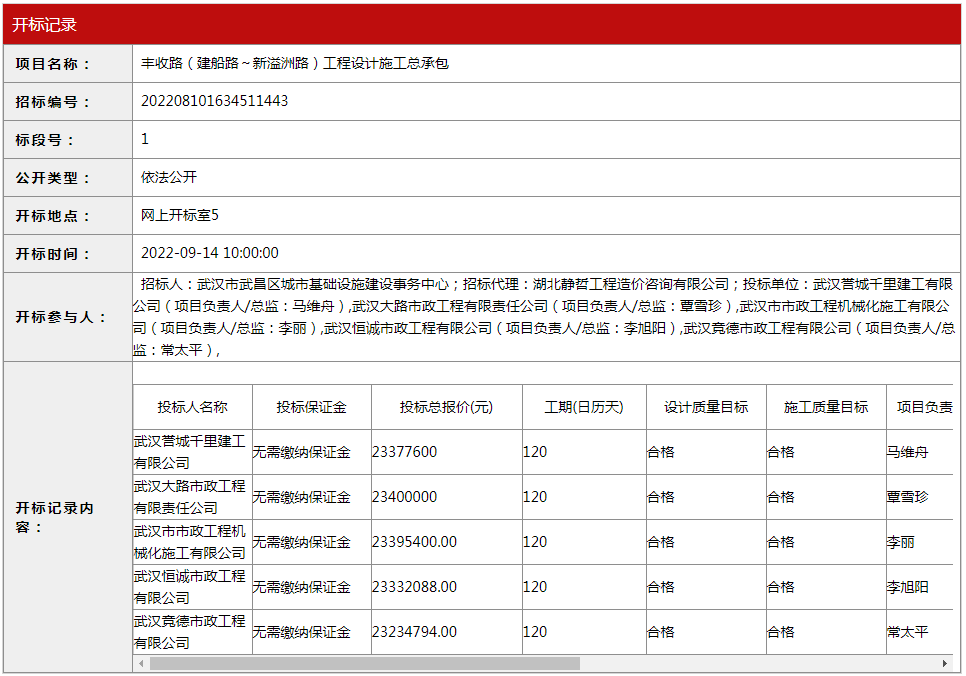Screen dimensions: 966x676
Task: Select 武汉营城千里建工有限公司 in the bidder name column
Action: tap(190, 452)
